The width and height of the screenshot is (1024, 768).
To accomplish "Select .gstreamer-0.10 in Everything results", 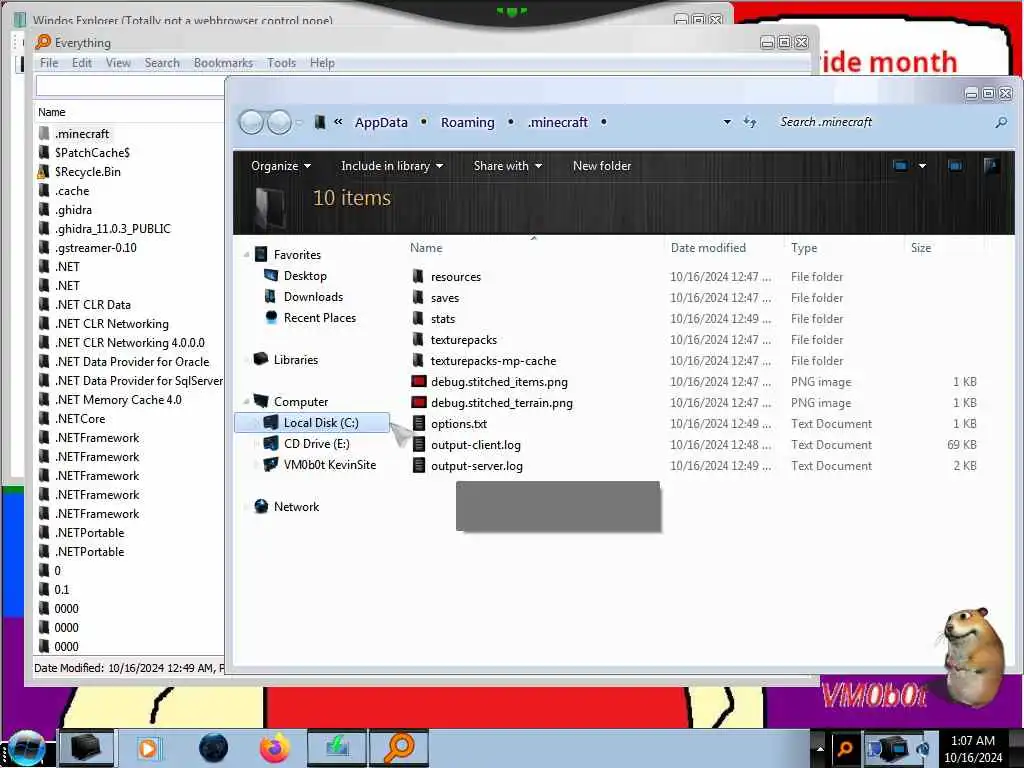I will pyautogui.click(x=95, y=248).
